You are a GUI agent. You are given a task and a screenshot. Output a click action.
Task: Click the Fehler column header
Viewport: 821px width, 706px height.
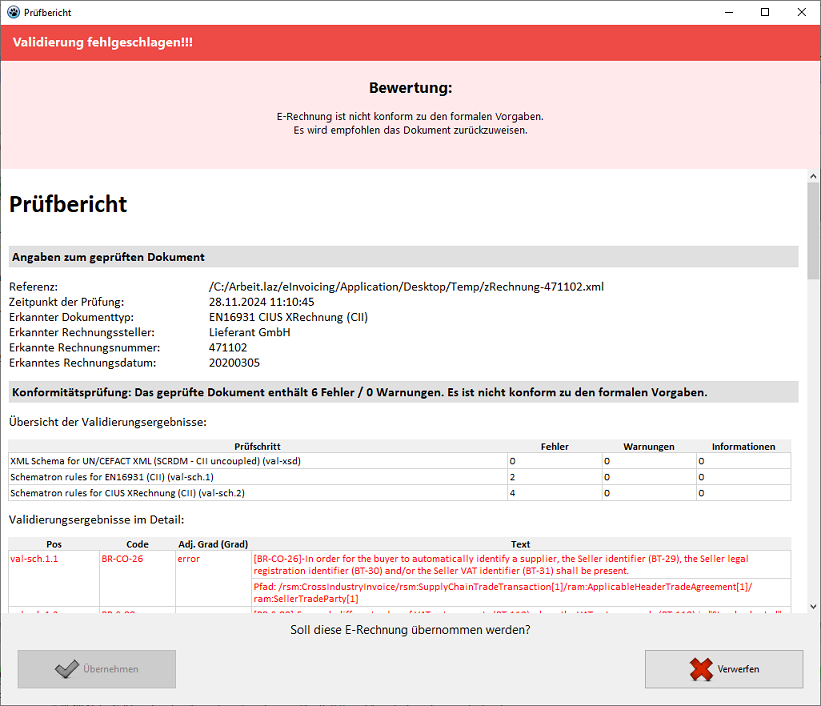tap(554, 446)
